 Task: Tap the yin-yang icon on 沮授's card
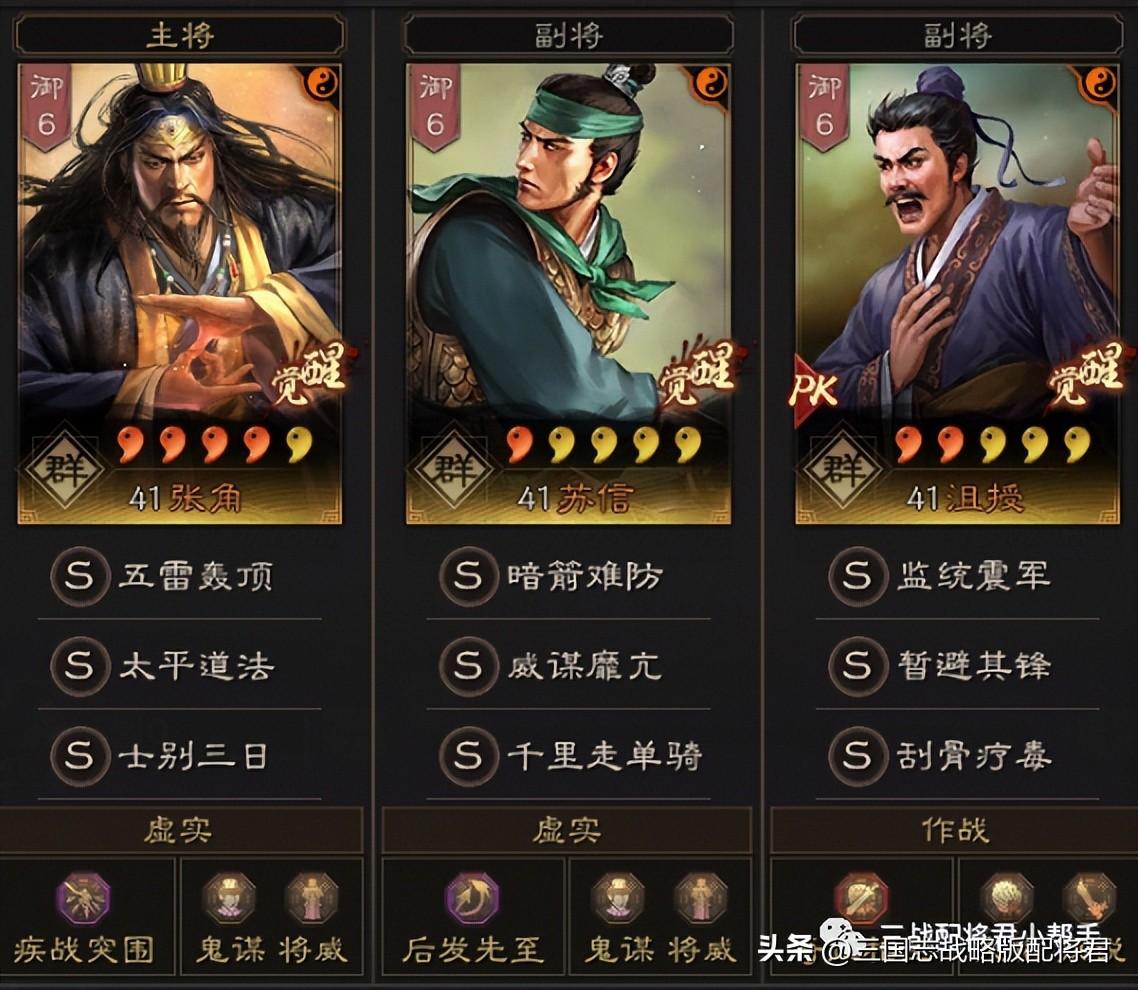1101,83
